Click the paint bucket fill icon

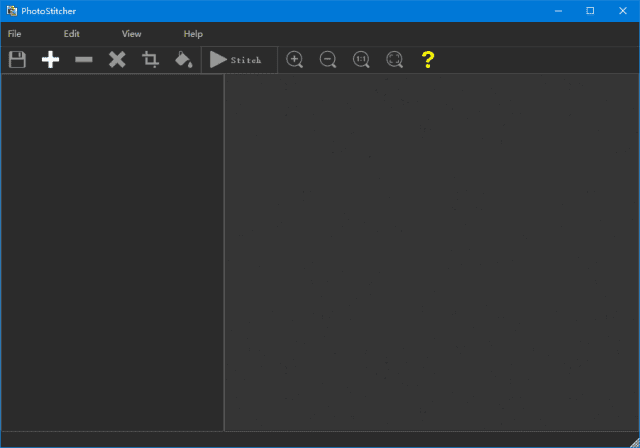coord(184,60)
